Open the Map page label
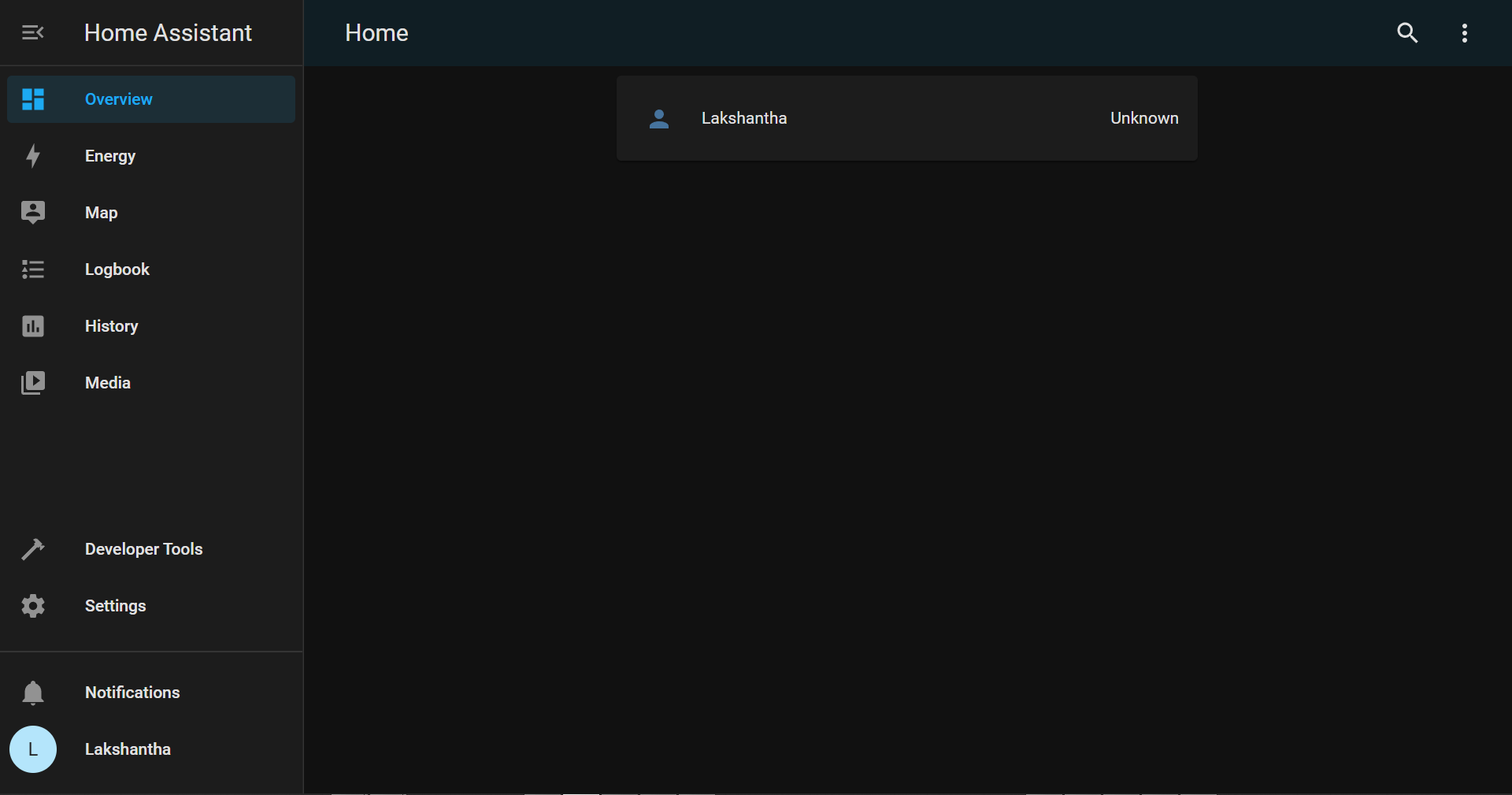 tap(102, 213)
